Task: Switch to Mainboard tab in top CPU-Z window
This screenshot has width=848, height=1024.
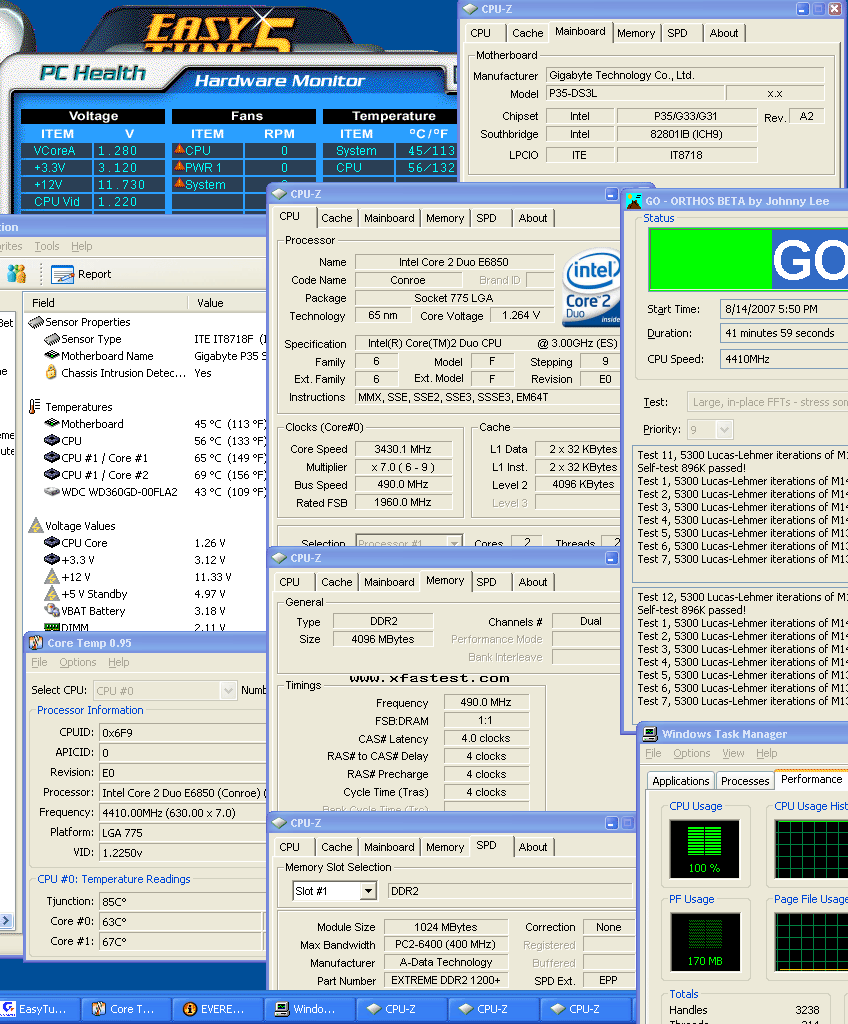Action: [x=580, y=31]
